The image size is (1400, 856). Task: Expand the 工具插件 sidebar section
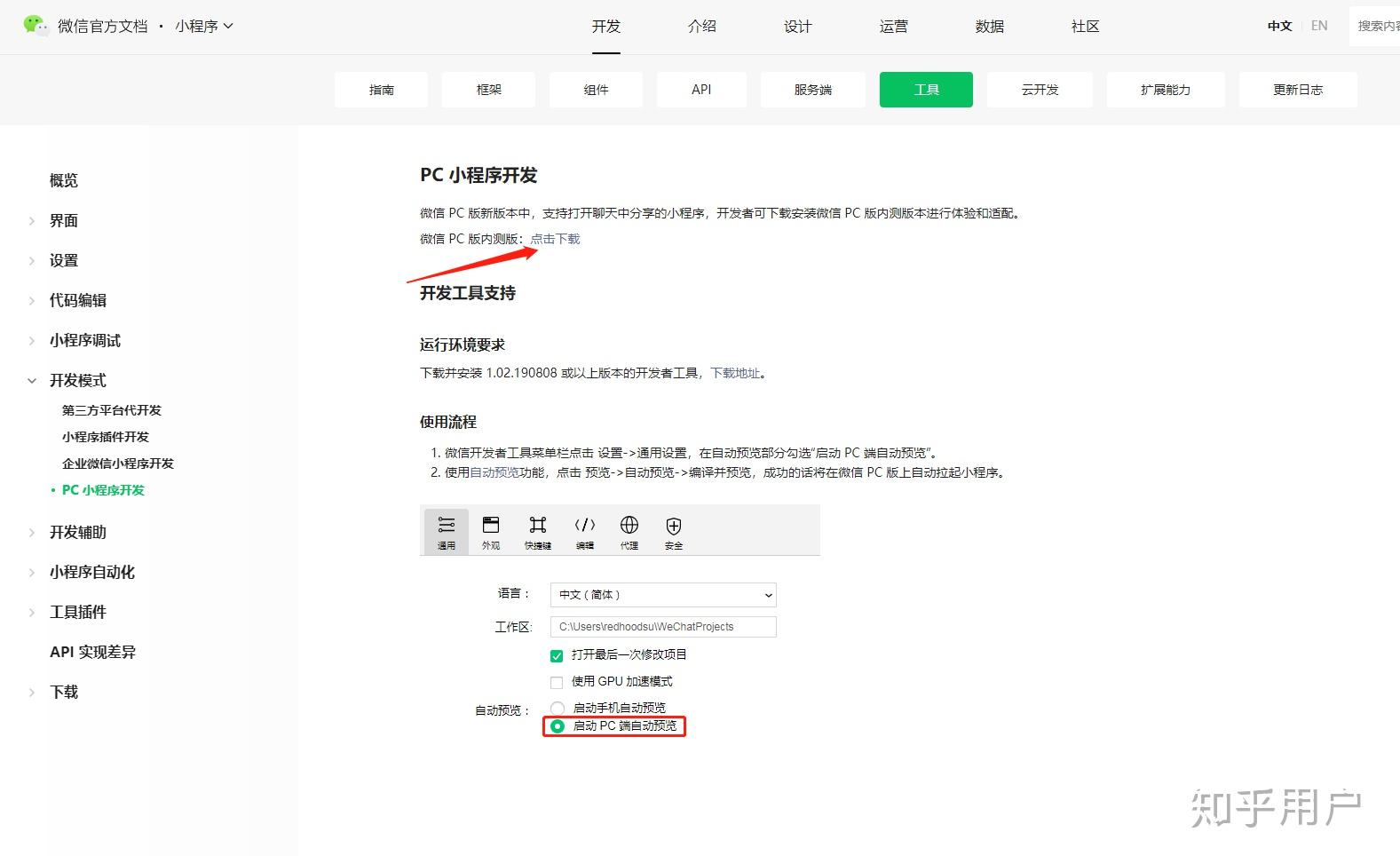32,613
